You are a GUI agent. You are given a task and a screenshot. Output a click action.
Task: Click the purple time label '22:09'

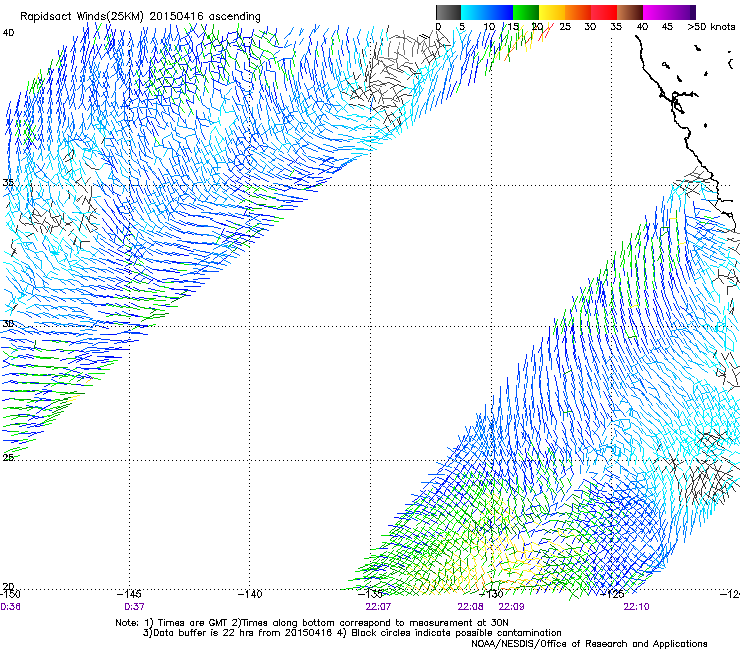pos(511,607)
